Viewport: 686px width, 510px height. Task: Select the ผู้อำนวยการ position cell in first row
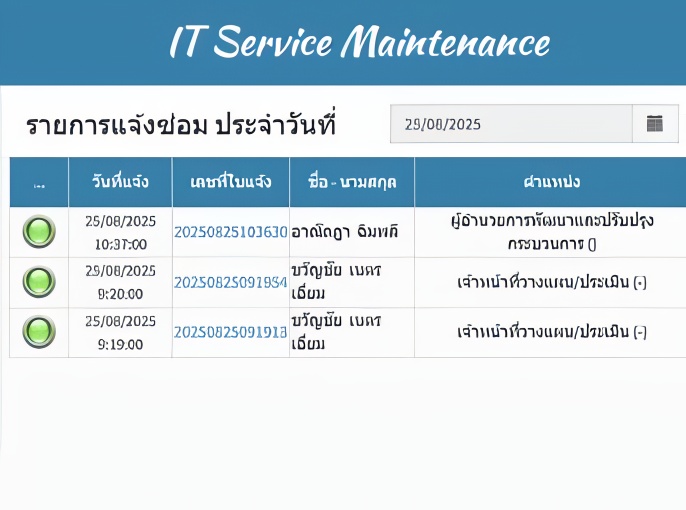[x=551, y=232]
